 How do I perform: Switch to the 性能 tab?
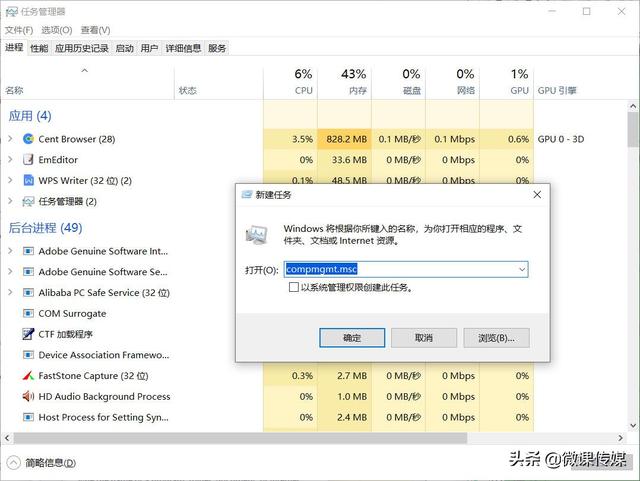(x=39, y=48)
